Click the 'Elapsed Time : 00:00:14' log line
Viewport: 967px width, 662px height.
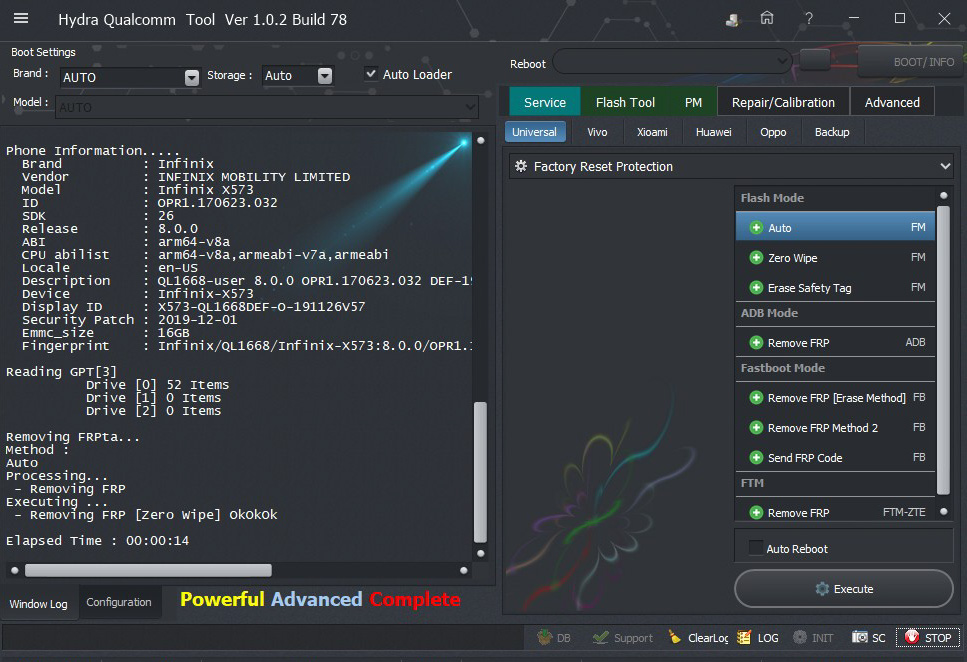coord(97,540)
